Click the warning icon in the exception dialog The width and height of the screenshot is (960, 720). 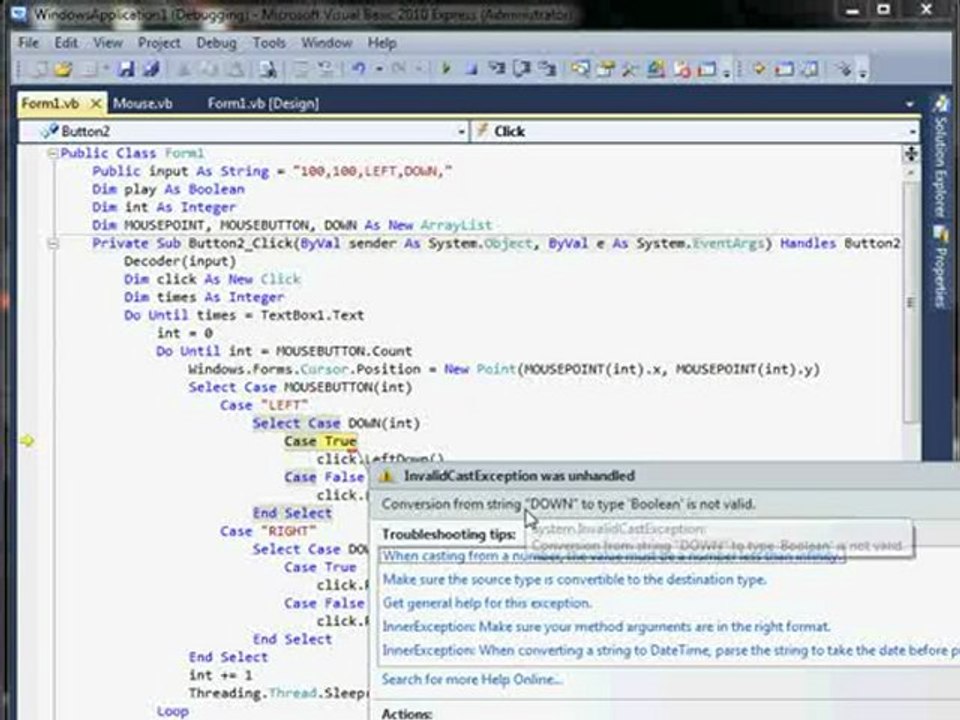386,476
